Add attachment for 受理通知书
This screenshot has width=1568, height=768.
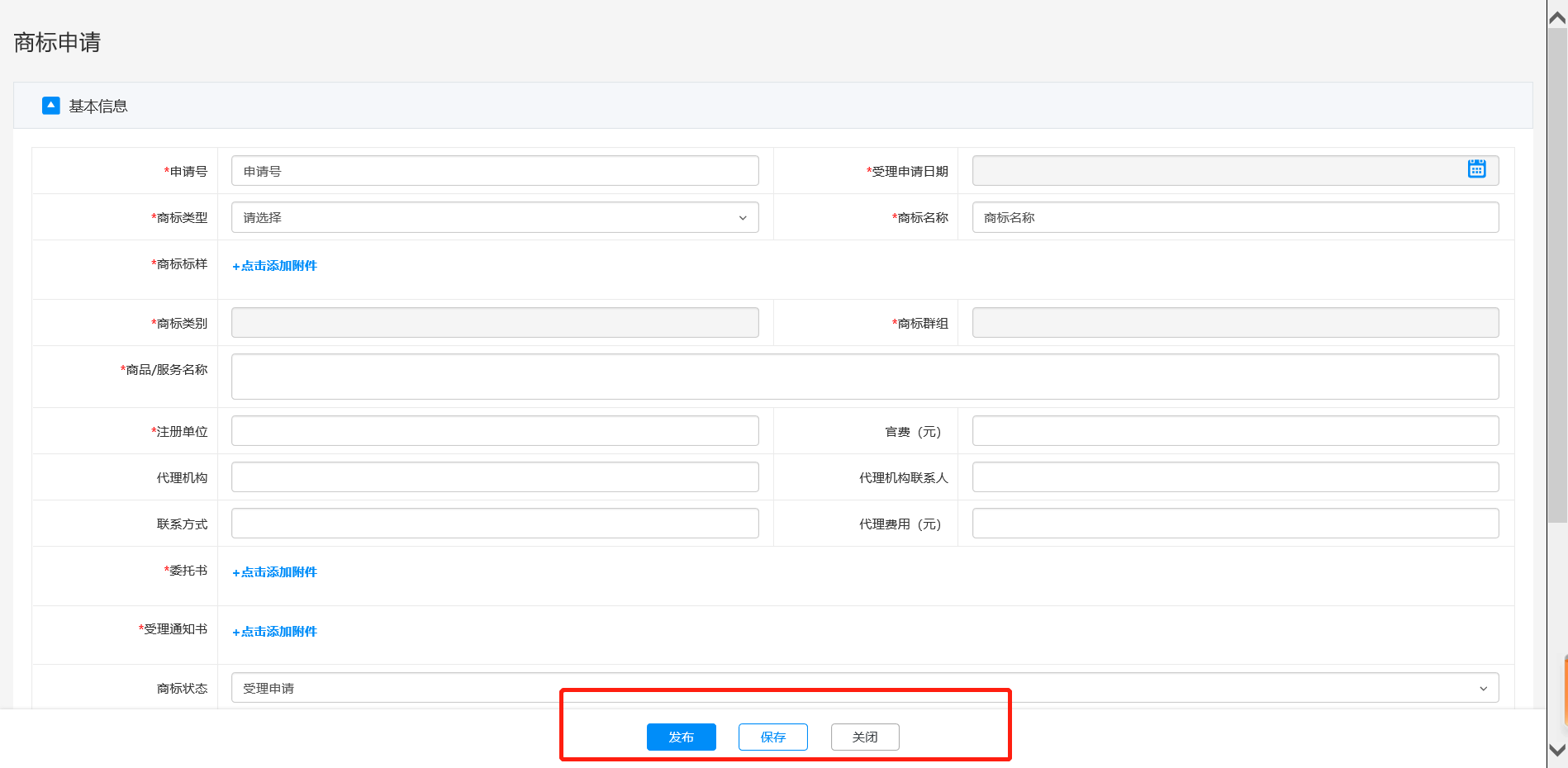[x=275, y=632]
